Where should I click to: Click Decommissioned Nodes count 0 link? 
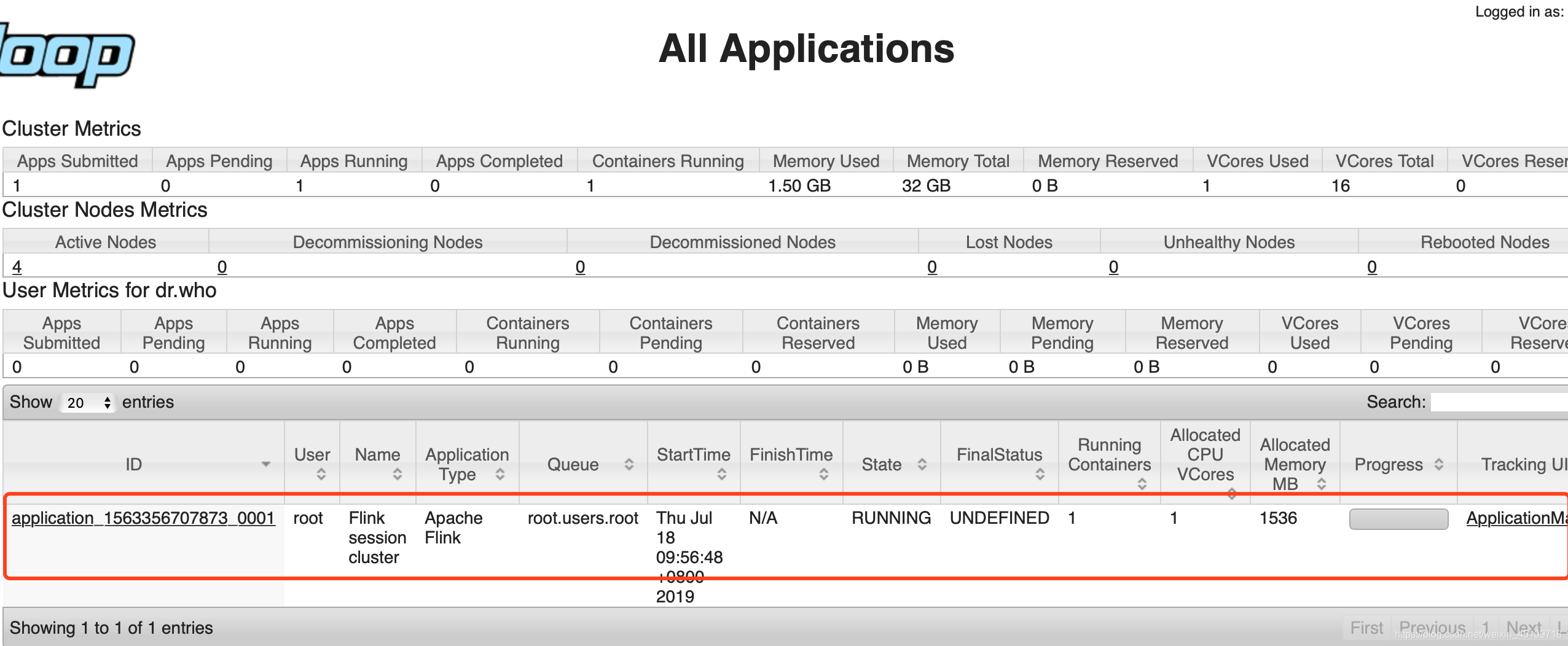580,267
